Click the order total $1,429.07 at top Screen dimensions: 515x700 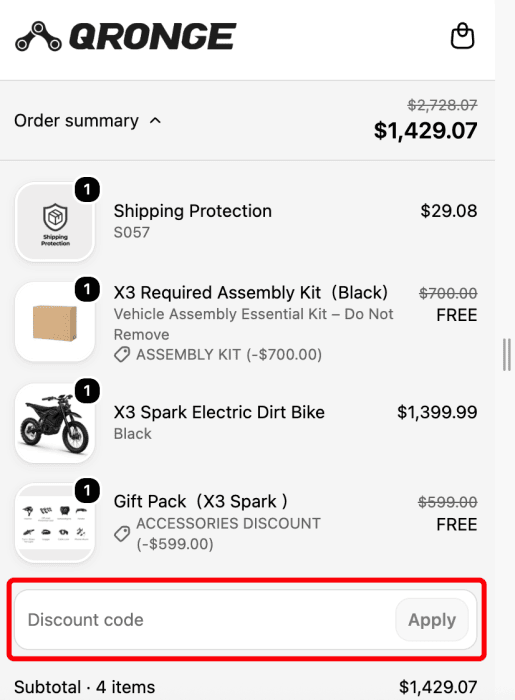tap(425, 130)
